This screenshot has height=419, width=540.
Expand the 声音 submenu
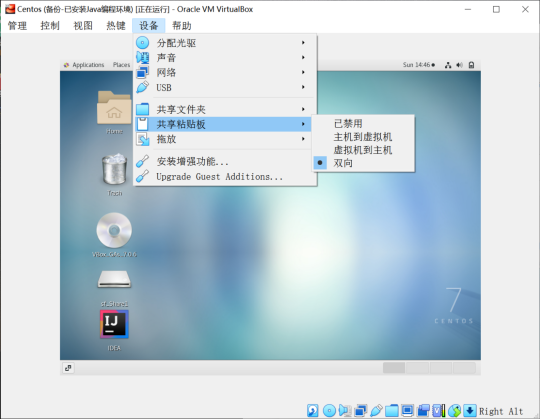pos(303,57)
